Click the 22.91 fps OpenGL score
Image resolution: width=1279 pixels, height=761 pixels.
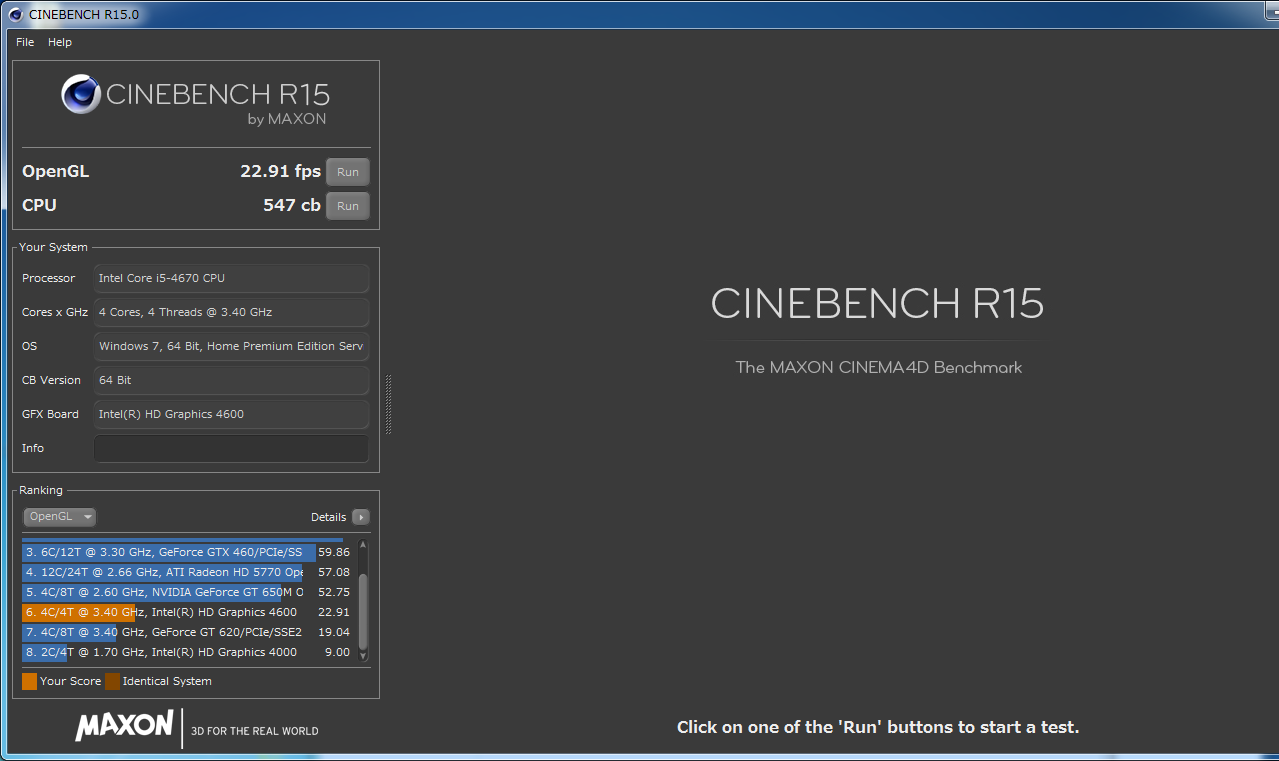pos(280,171)
